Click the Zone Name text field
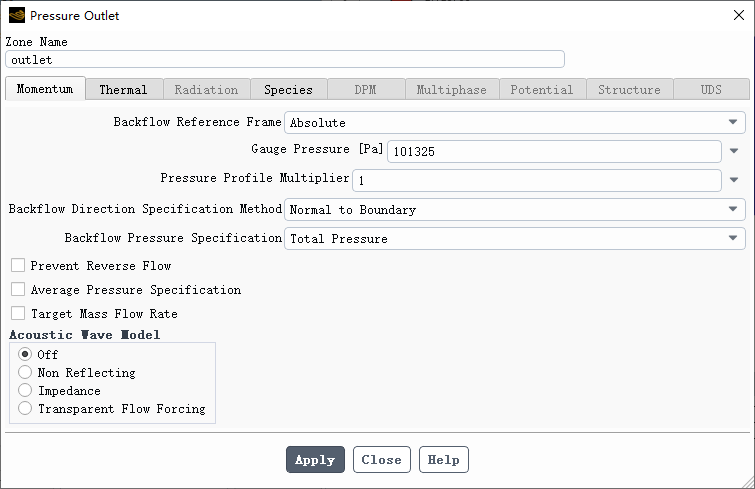The height and width of the screenshot is (489, 755). click(285, 60)
